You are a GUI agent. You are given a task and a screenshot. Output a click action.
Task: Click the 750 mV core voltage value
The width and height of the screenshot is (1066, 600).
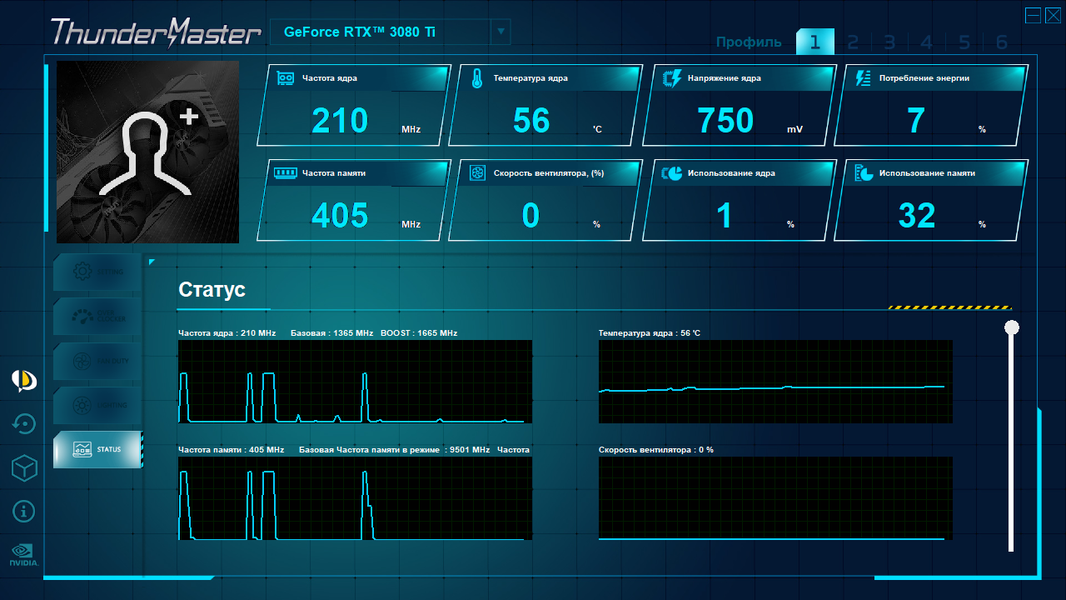[725, 121]
